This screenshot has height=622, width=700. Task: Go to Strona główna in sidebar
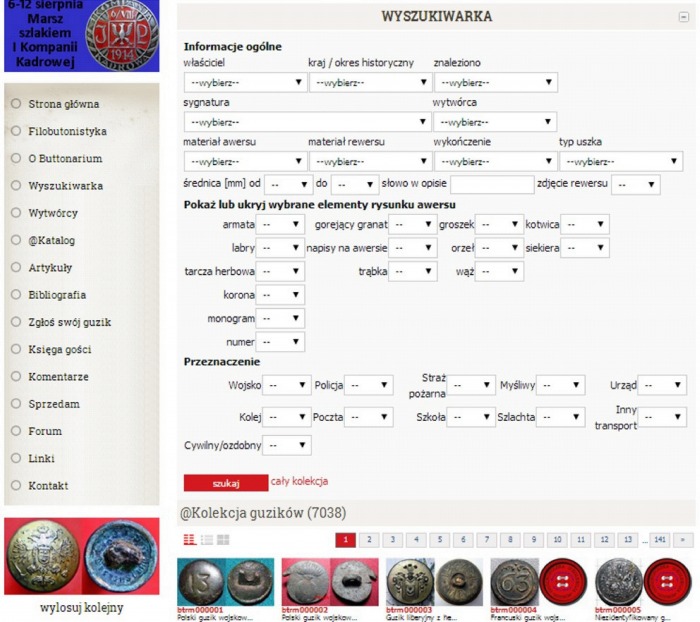(64, 104)
